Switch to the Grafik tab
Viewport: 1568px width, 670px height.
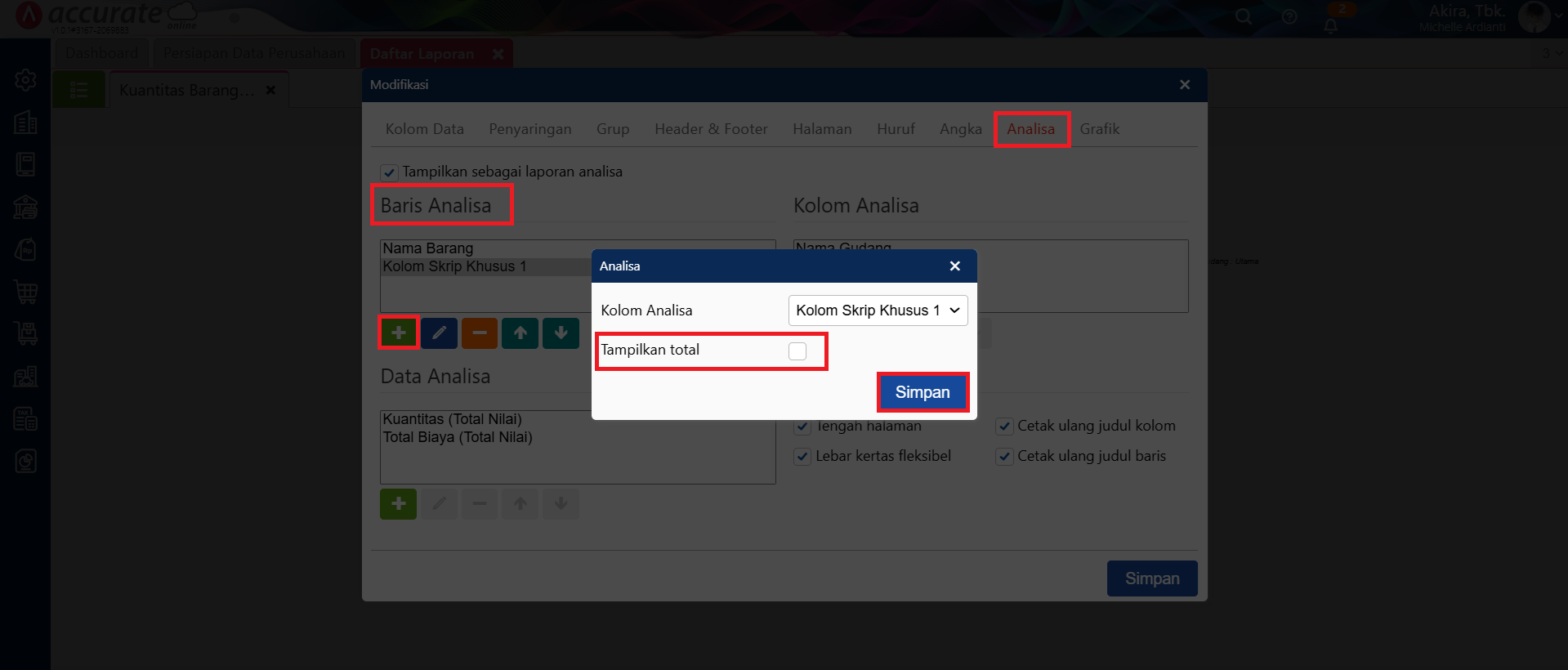pos(1099,129)
